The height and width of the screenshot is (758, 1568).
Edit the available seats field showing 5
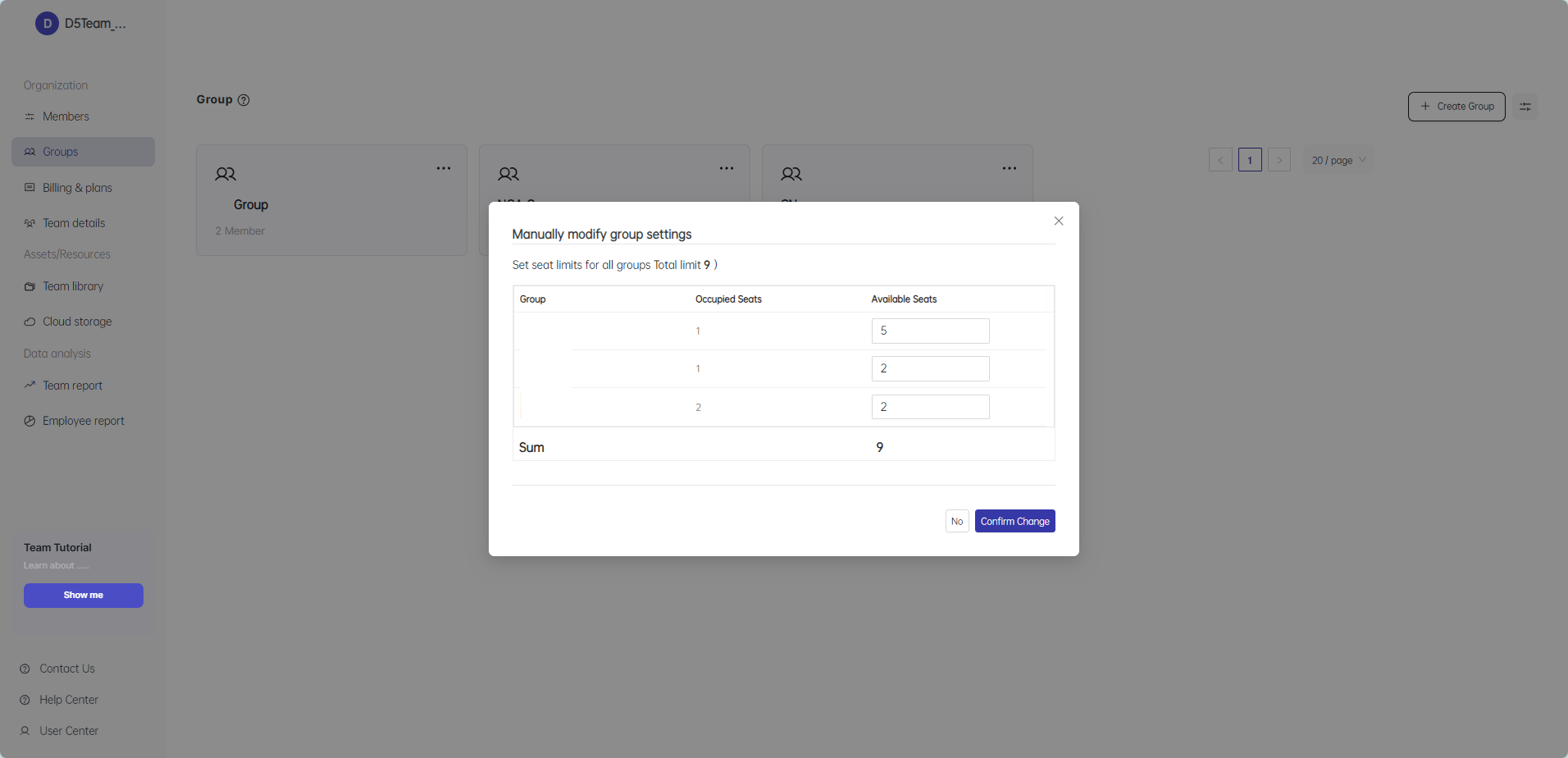[x=930, y=331]
